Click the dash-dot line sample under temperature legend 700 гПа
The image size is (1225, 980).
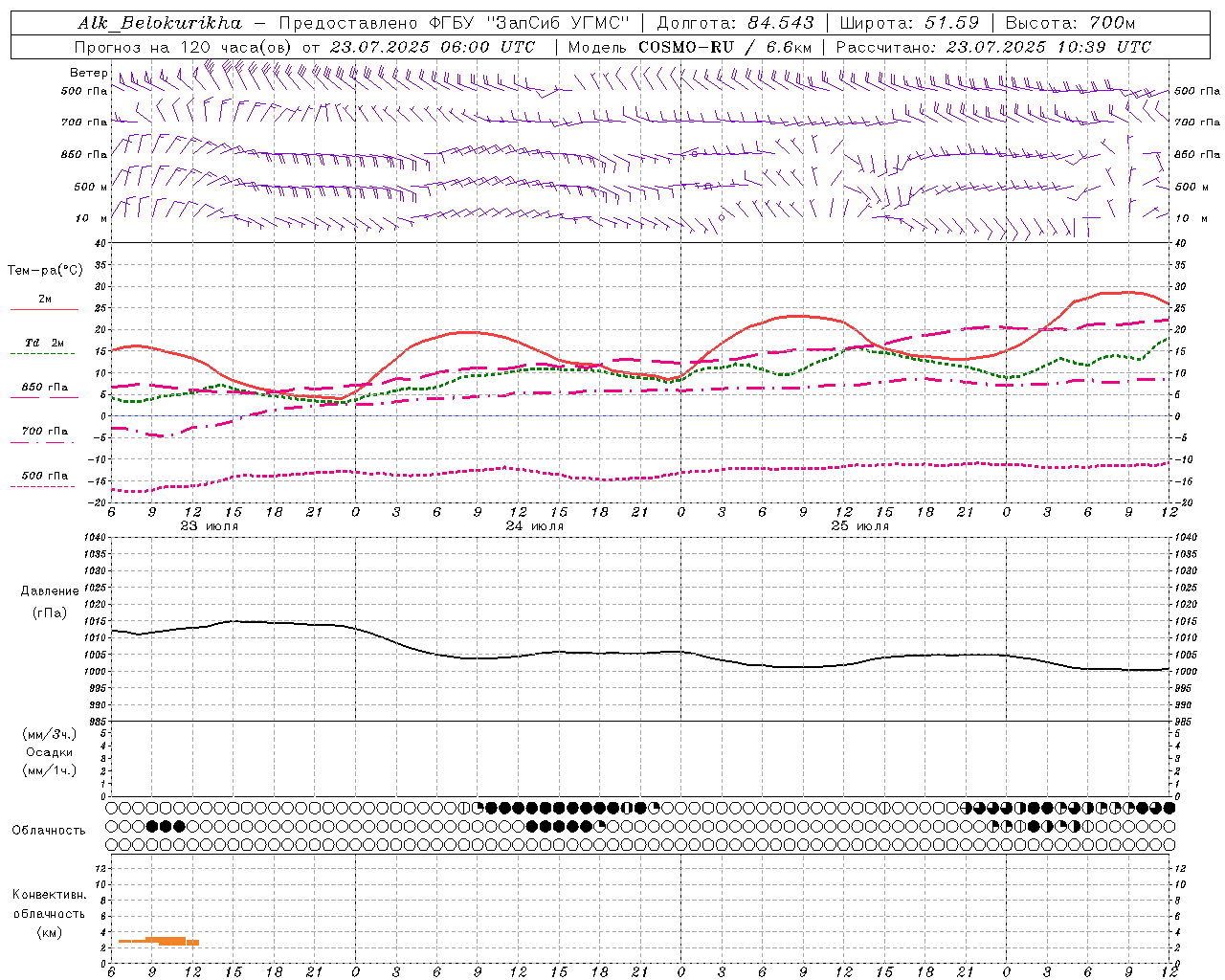[x=43, y=442]
